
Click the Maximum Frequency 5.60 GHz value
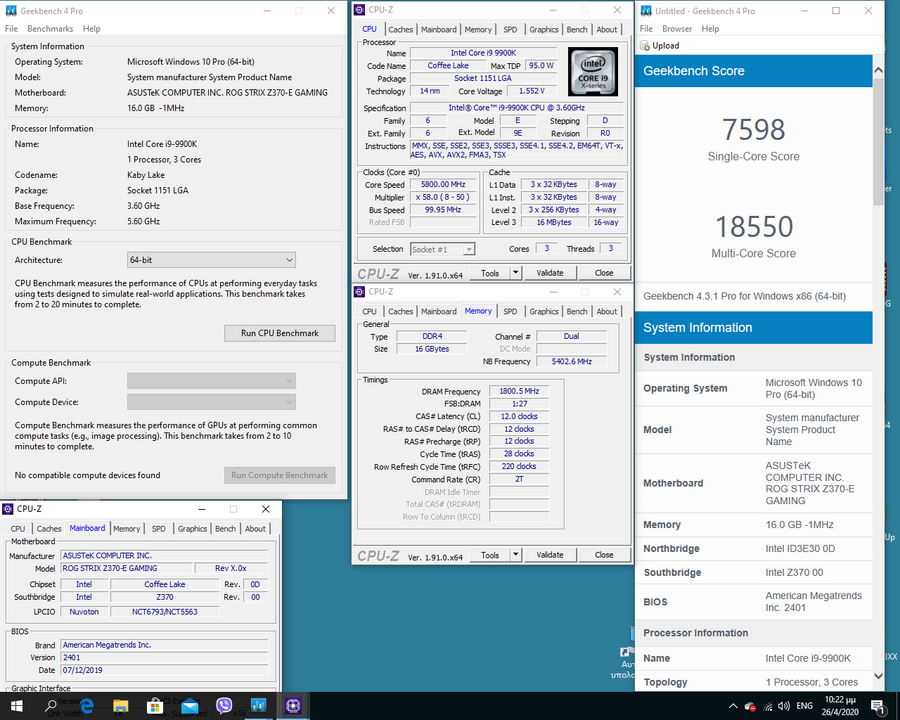pyautogui.click(x=143, y=221)
